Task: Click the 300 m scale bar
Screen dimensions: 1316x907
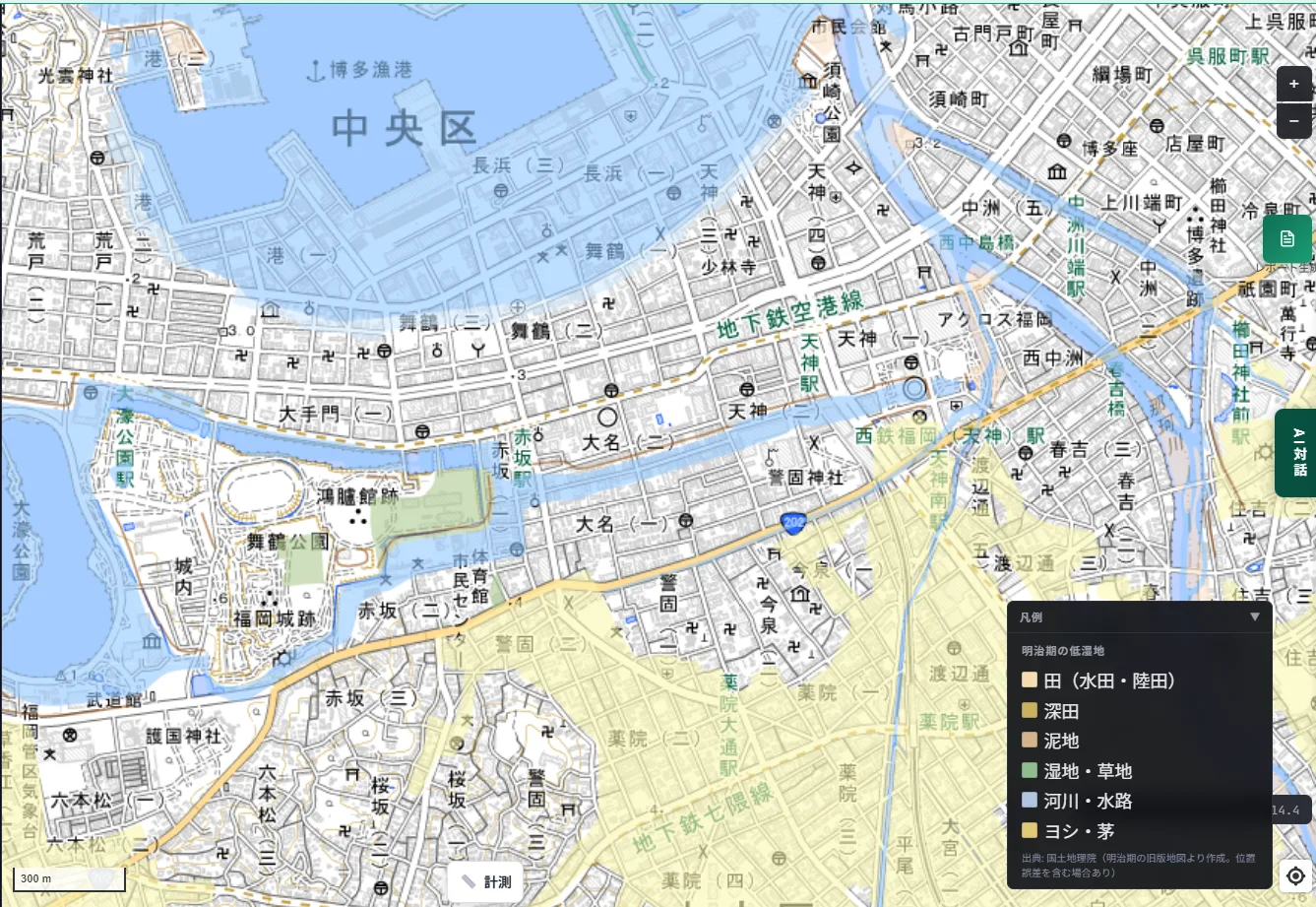Action: (x=69, y=879)
